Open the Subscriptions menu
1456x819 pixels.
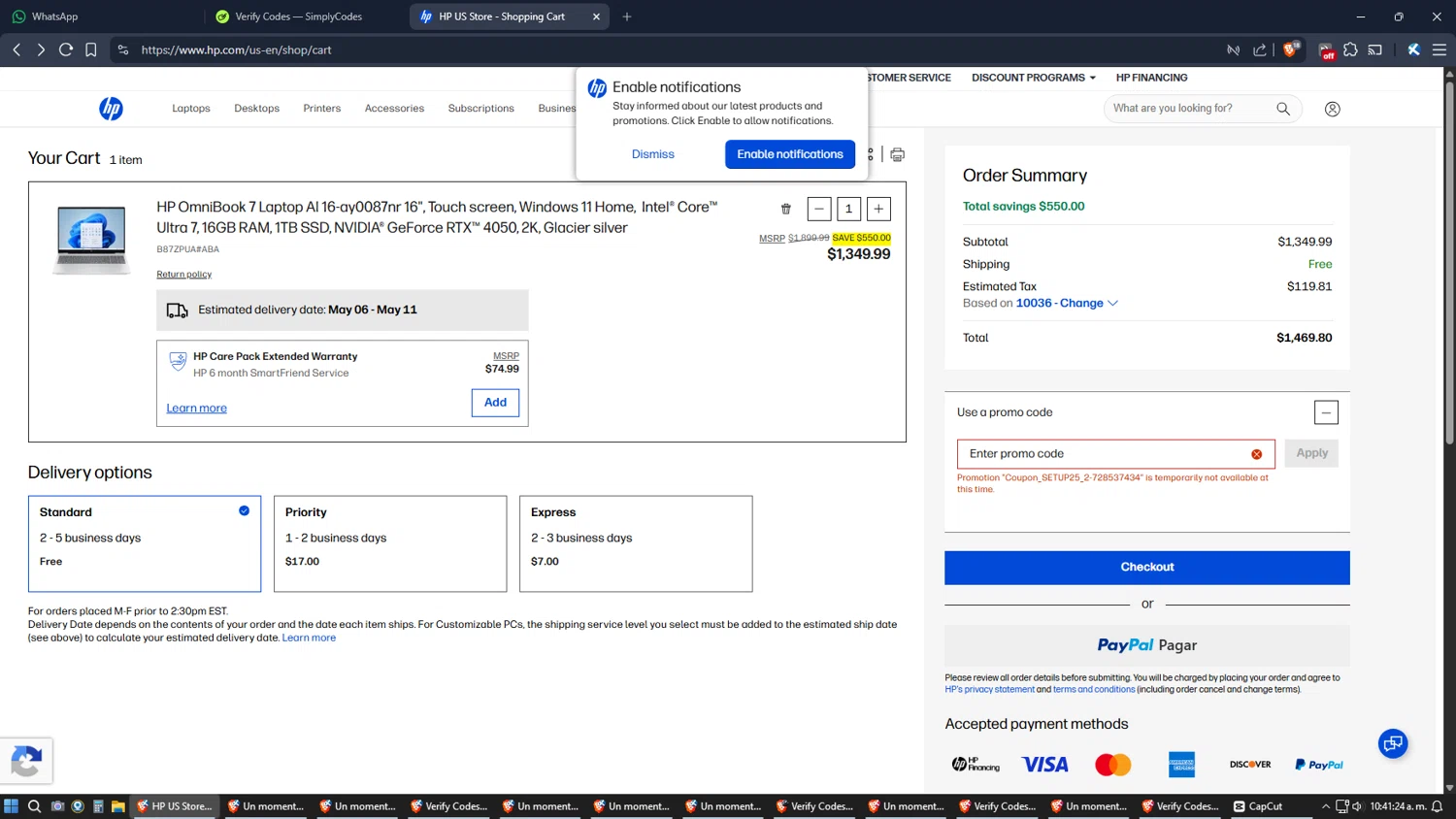click(x=481, y=109)
